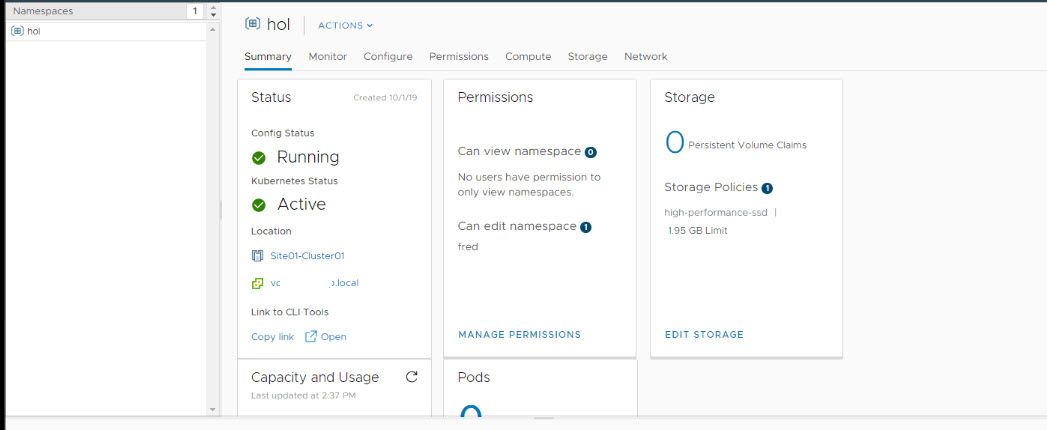Click the Open external link icon
The width and height of the screenshot is (1047, 430).
coord(310,337)
